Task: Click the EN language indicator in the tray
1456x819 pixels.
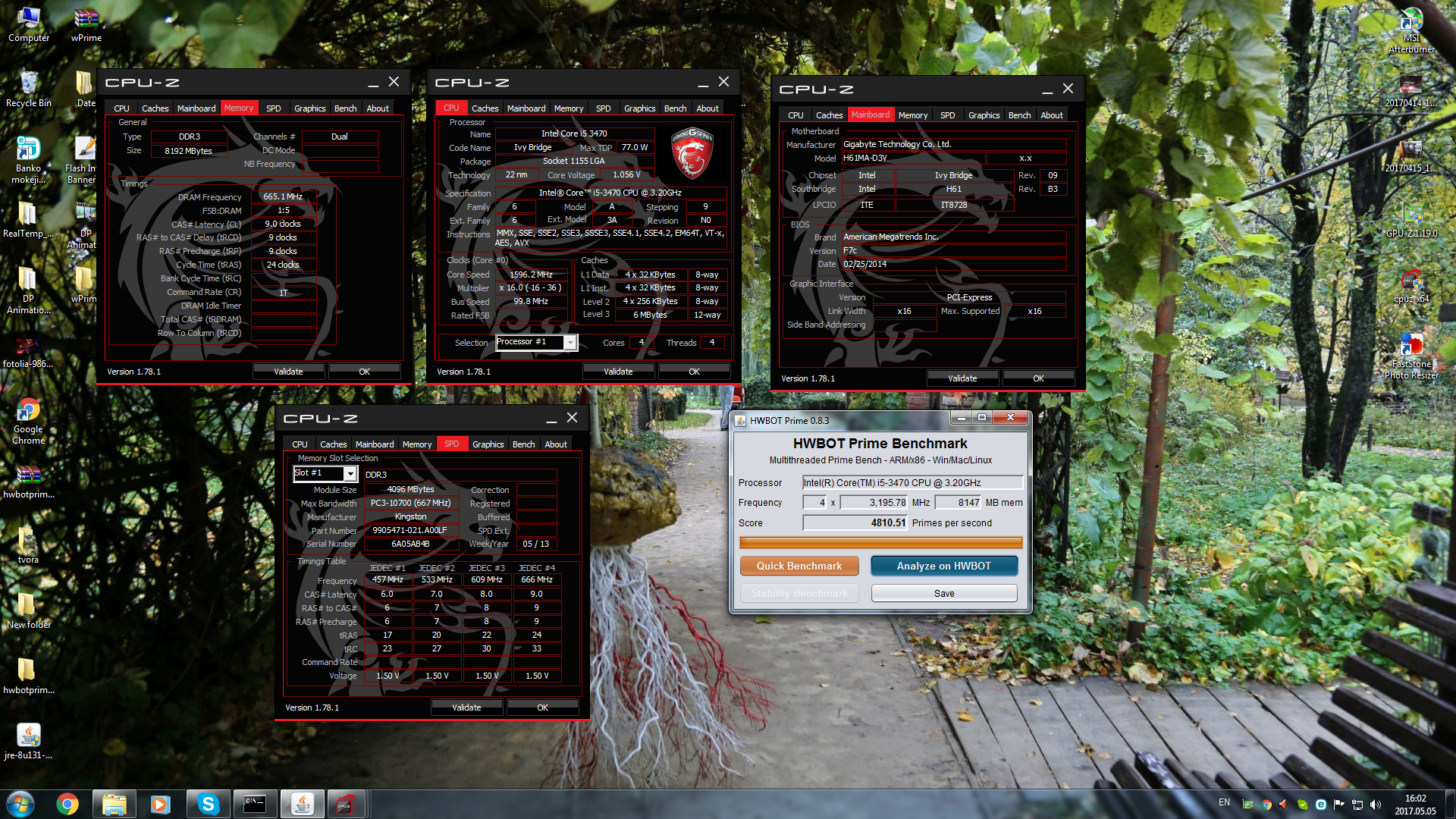Action: [x=1224, y=802]
